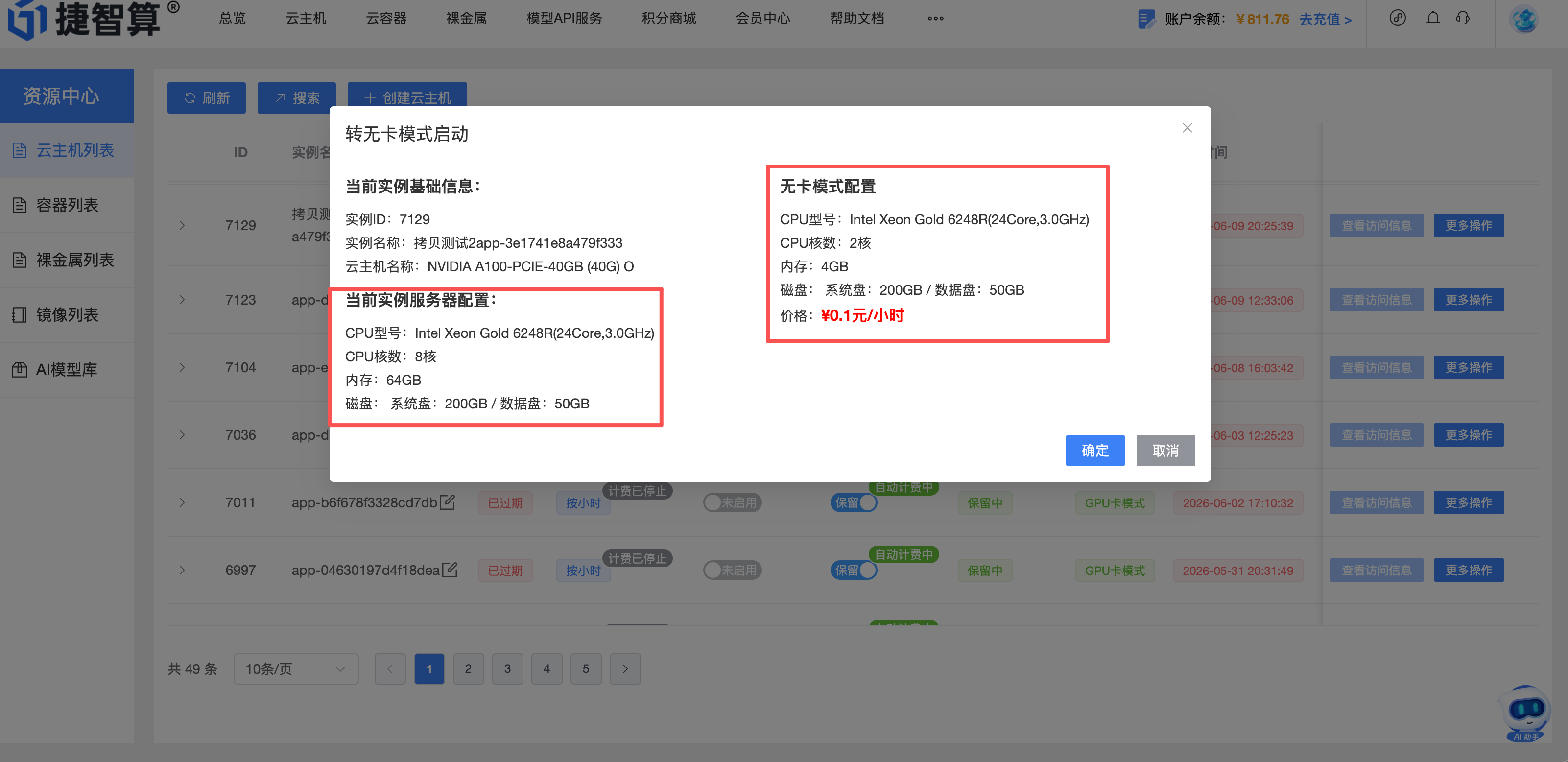Screen dimensions: 1568x762
Task: Select 云主机列表 in sidebar
Action: click(x=67, y=150)
